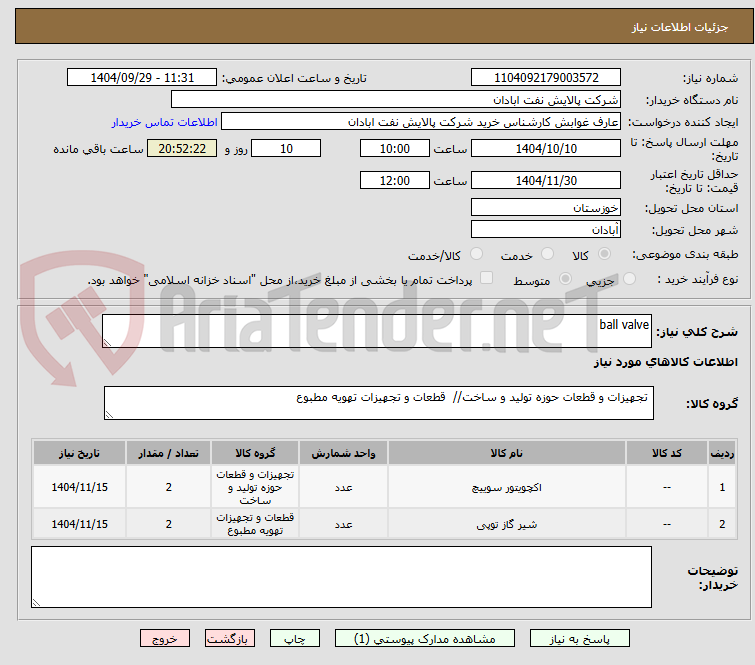The width and height of the screenshot is (755, 665).
Task: Open اطلاعات تماس خریدار link
Action: coord(165,122)
